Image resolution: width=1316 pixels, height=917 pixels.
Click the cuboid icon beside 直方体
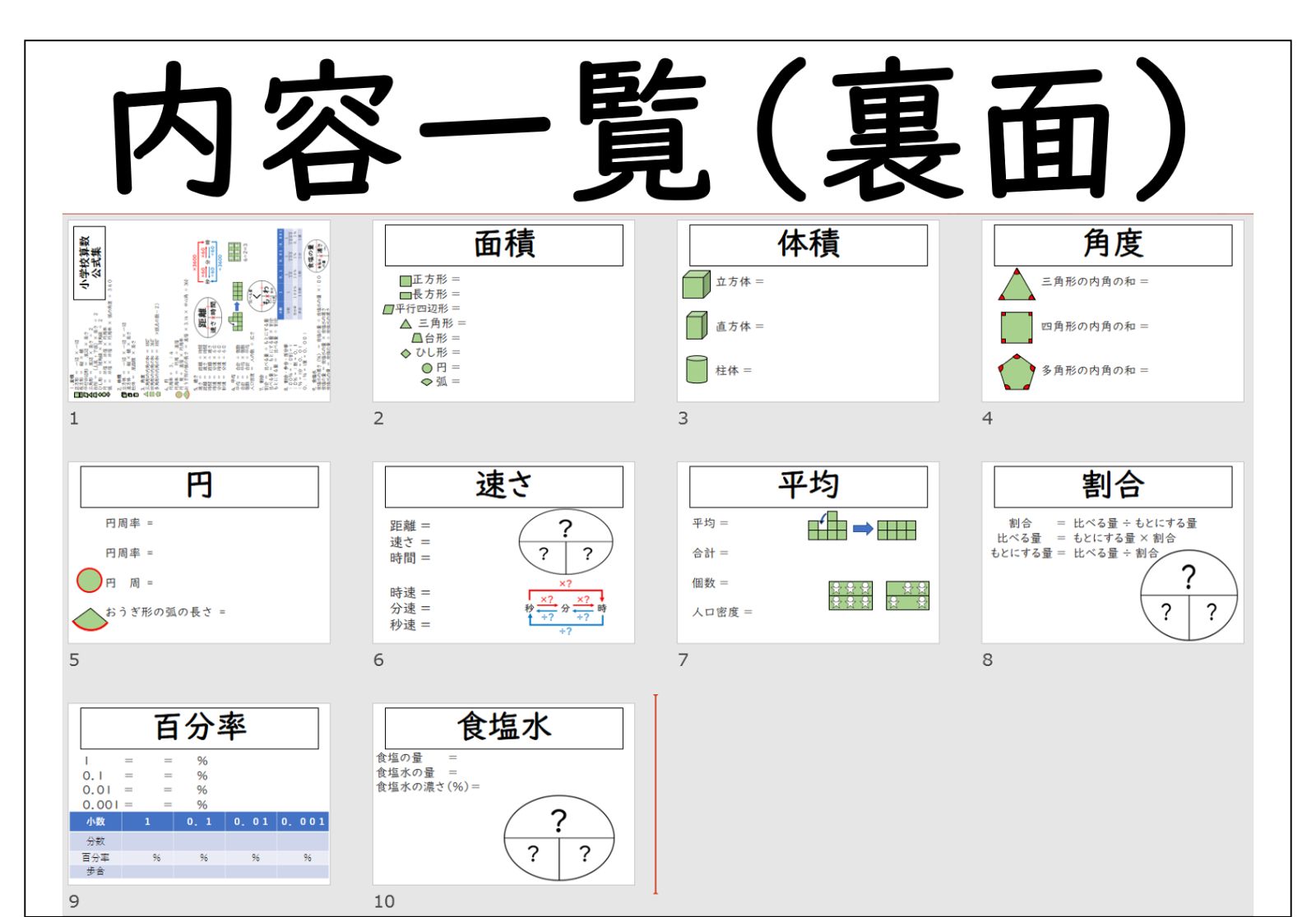click(x=697, y=326)
